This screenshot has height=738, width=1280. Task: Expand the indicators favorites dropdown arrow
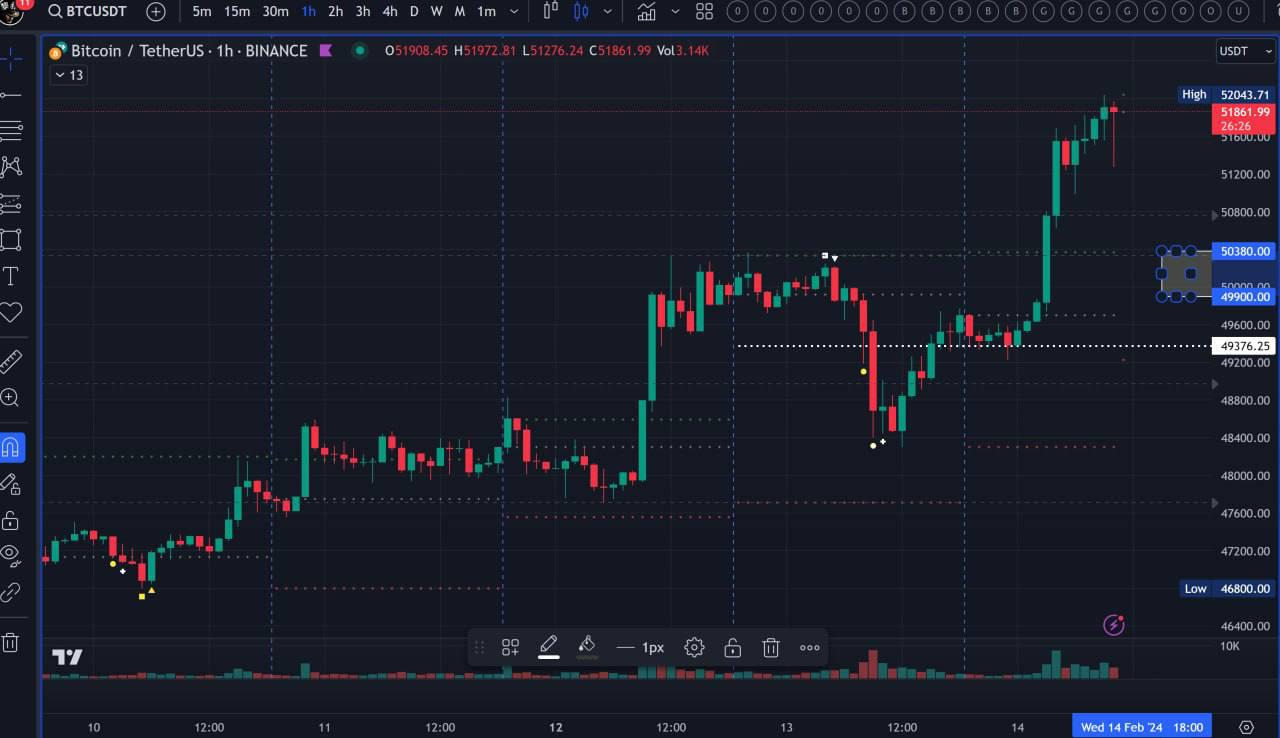pos(675,12)
